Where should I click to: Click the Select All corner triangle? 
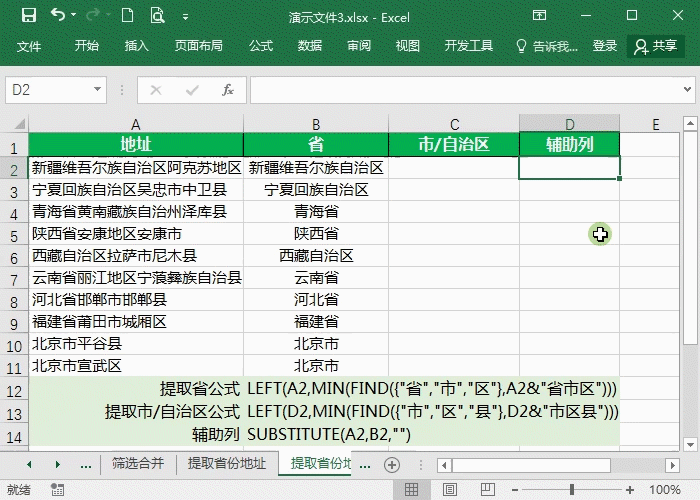pyautogui.click(x=18, y=123)
